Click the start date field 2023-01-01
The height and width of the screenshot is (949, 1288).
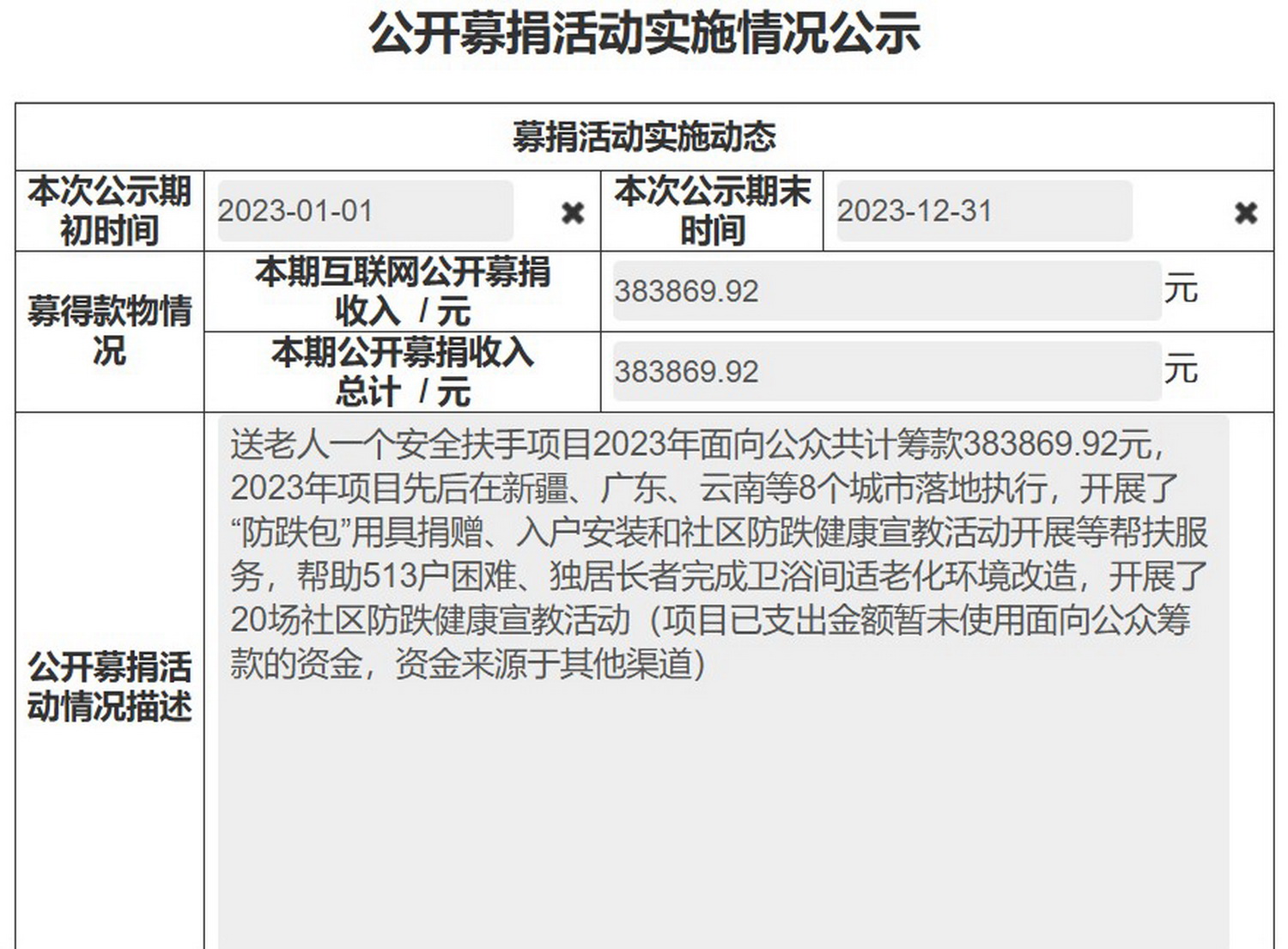click(x=366, y=210)
